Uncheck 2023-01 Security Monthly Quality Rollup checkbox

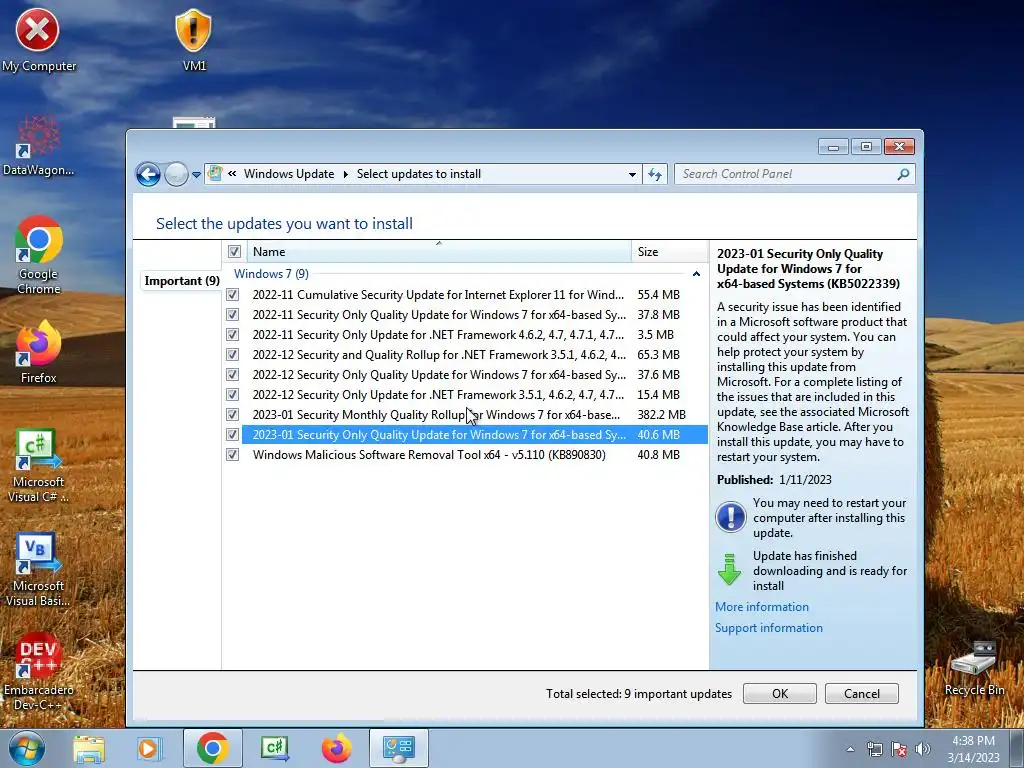232,415
